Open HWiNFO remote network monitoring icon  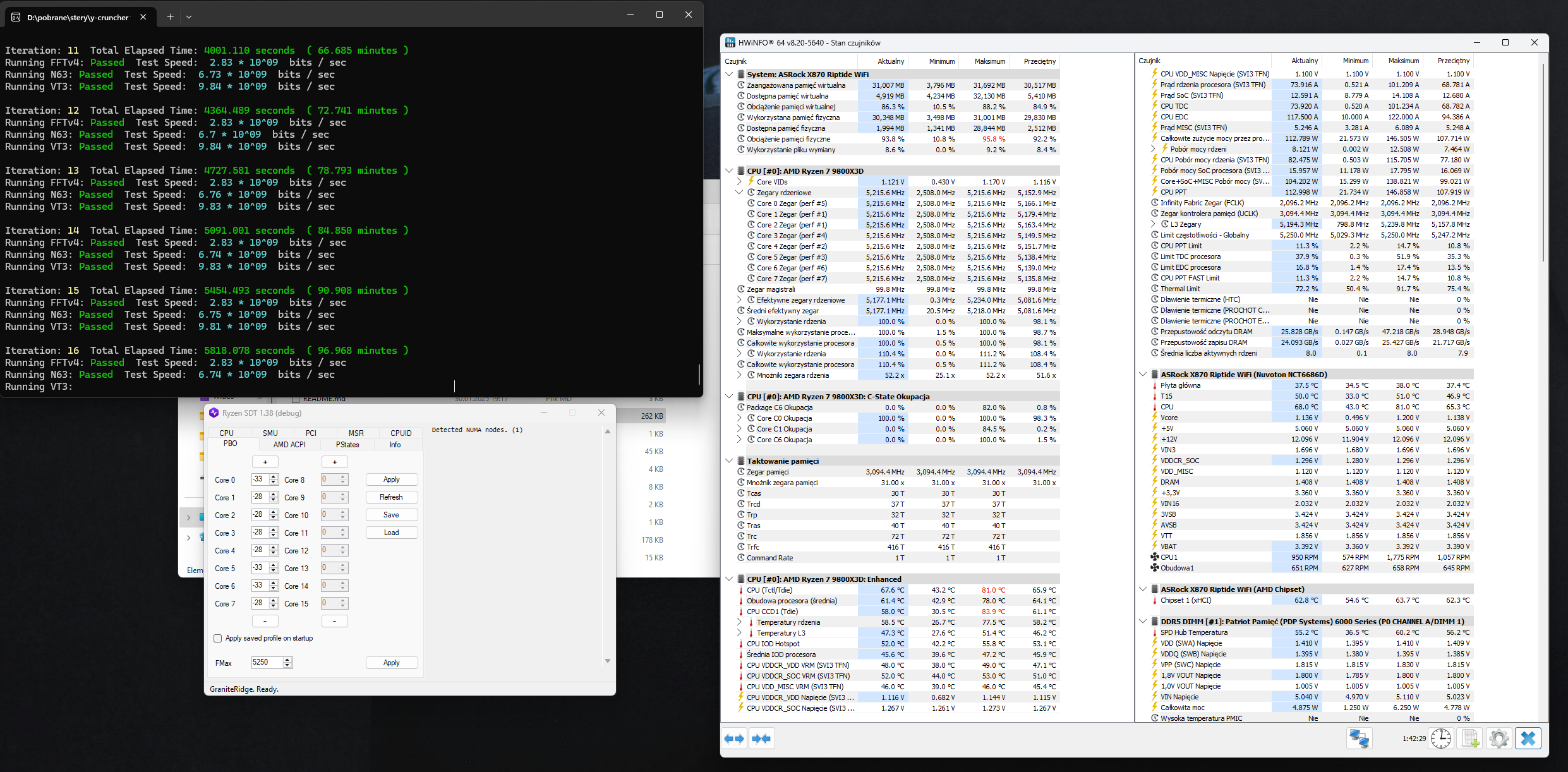[x=1359, y=739]
